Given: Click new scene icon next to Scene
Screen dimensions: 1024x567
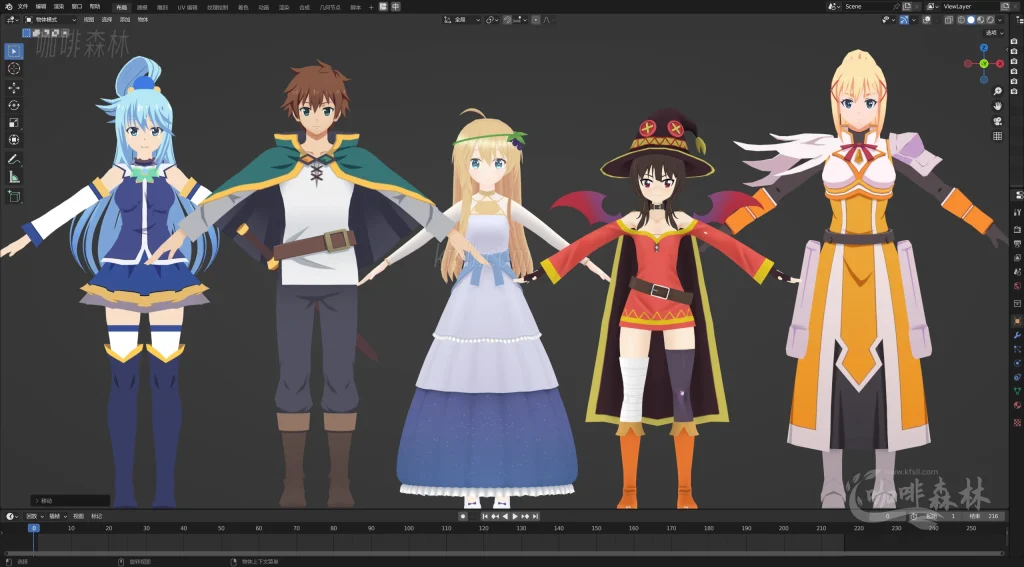Looking at the screenshot, I should click(x=906, y=7).
